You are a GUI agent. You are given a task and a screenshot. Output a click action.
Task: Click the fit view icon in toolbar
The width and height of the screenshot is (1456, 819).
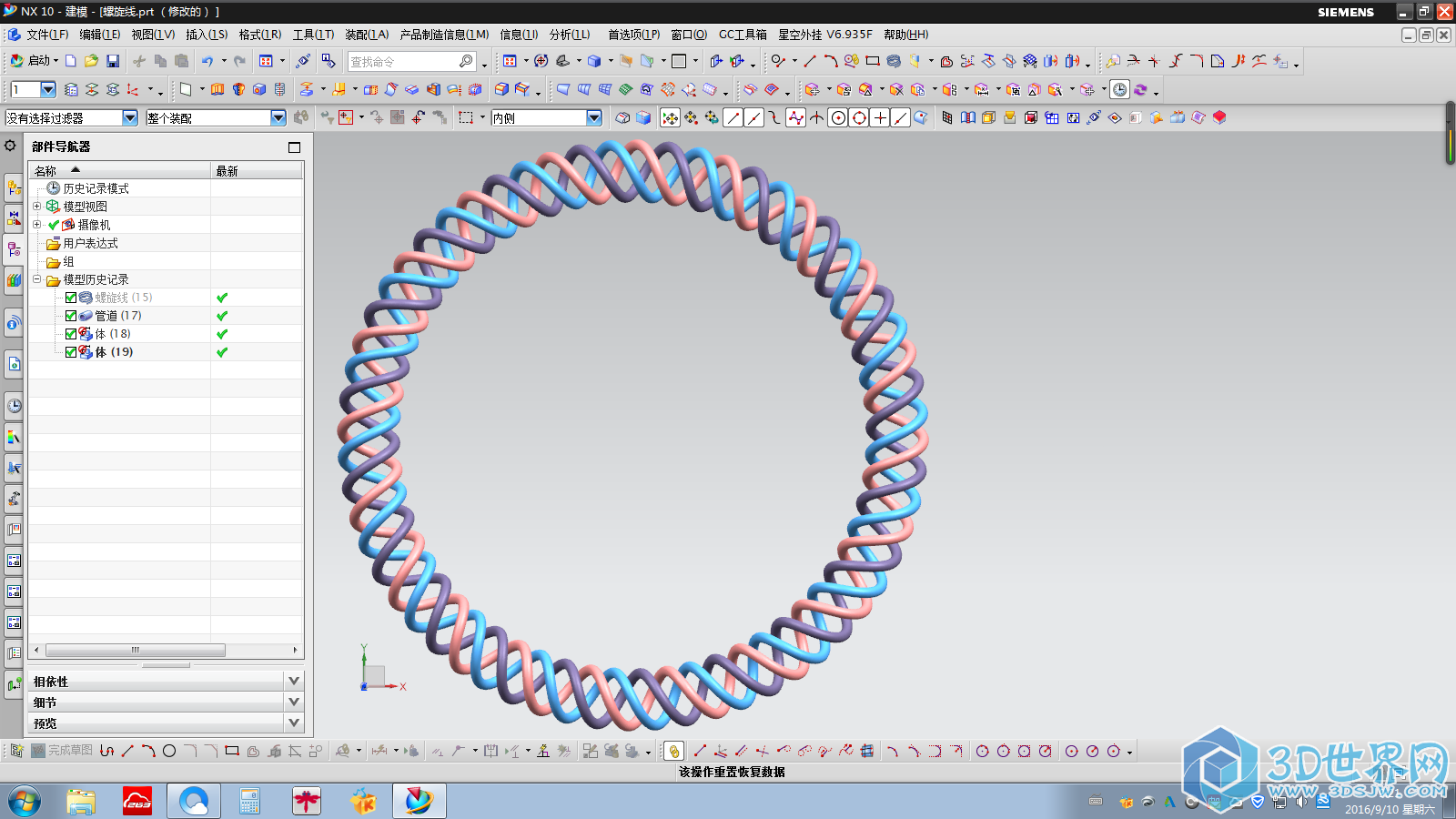tap(510, 61)
